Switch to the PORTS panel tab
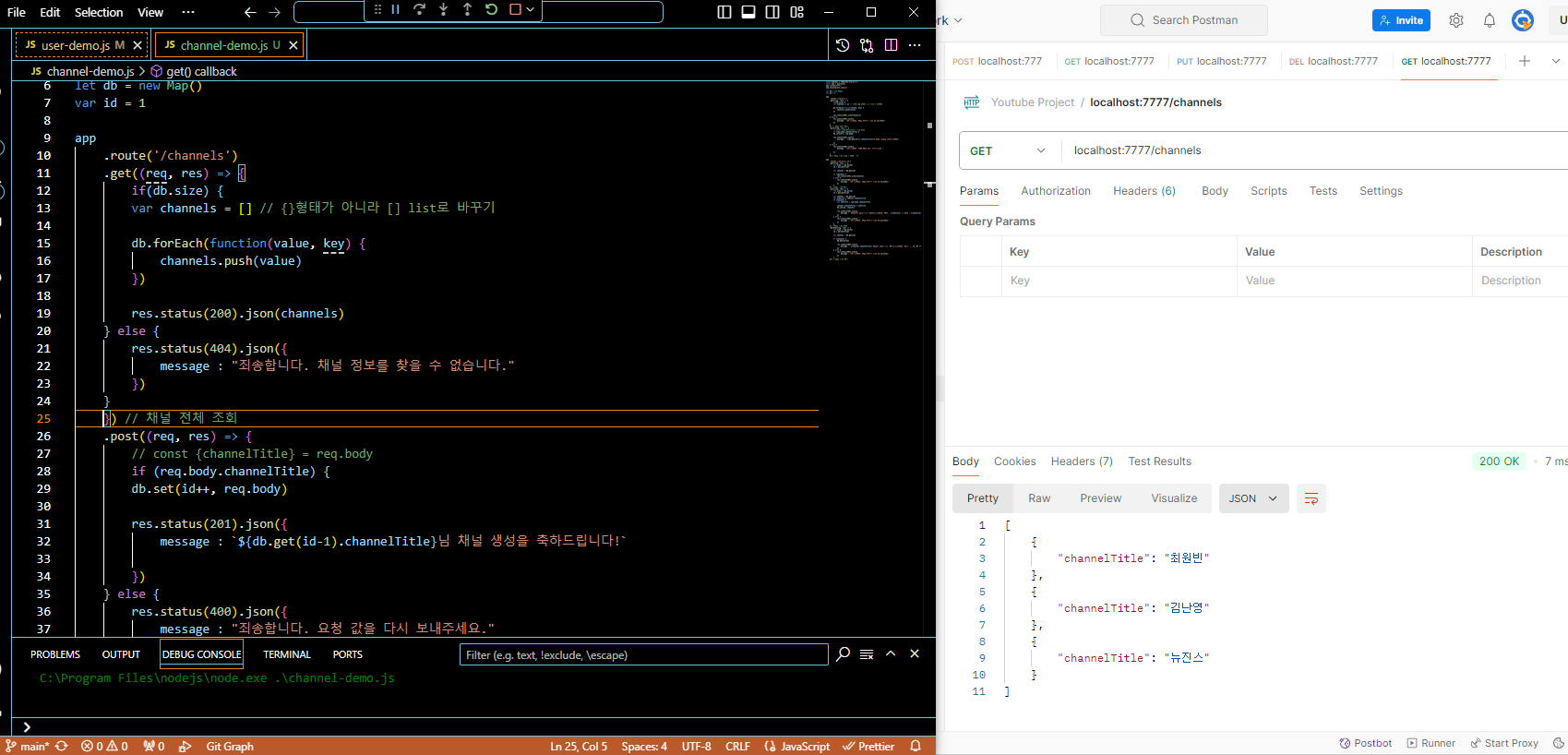 pyautogui.click(x=348, y=654)
